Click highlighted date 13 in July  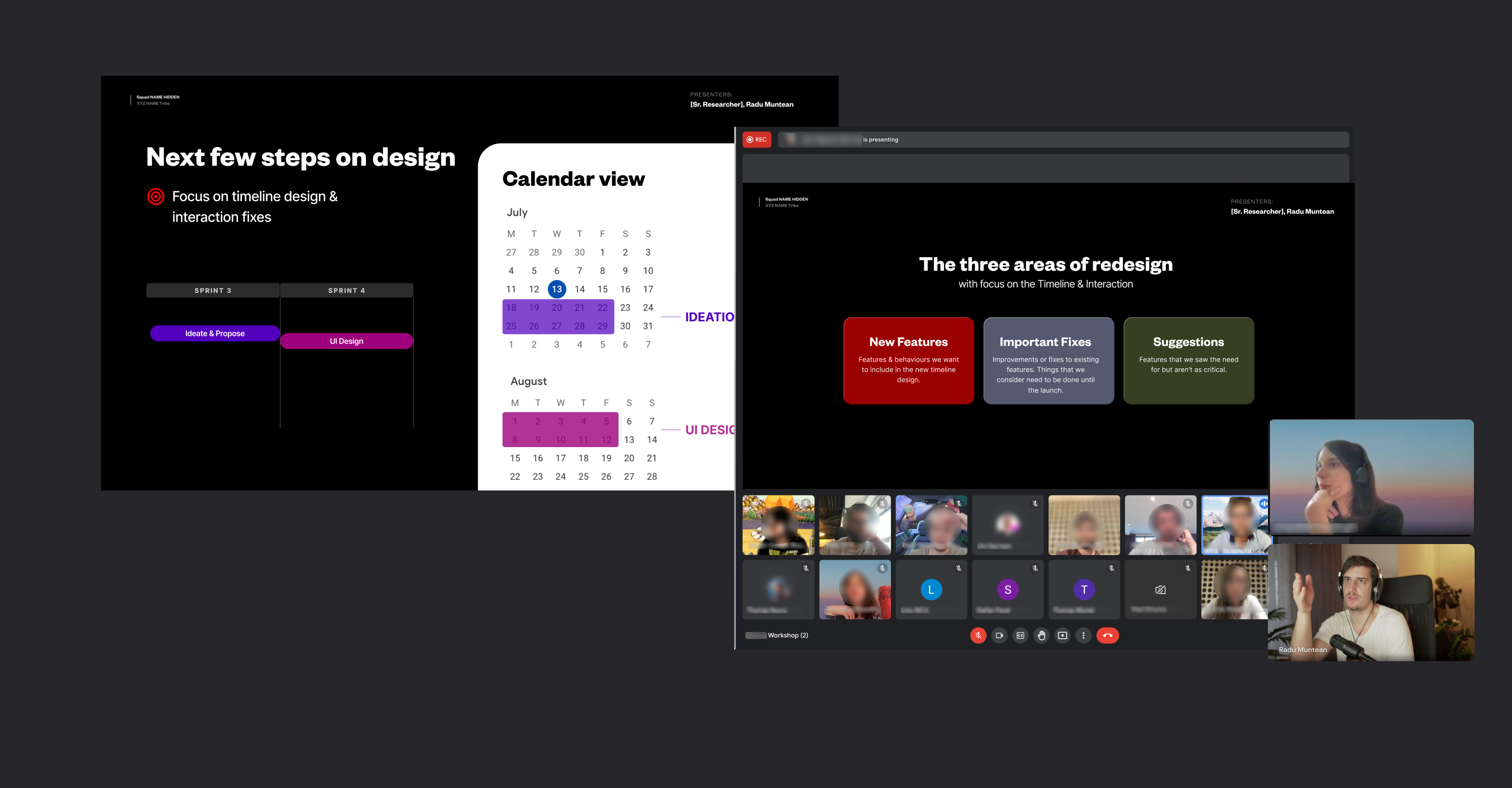[x=556, y=289]
